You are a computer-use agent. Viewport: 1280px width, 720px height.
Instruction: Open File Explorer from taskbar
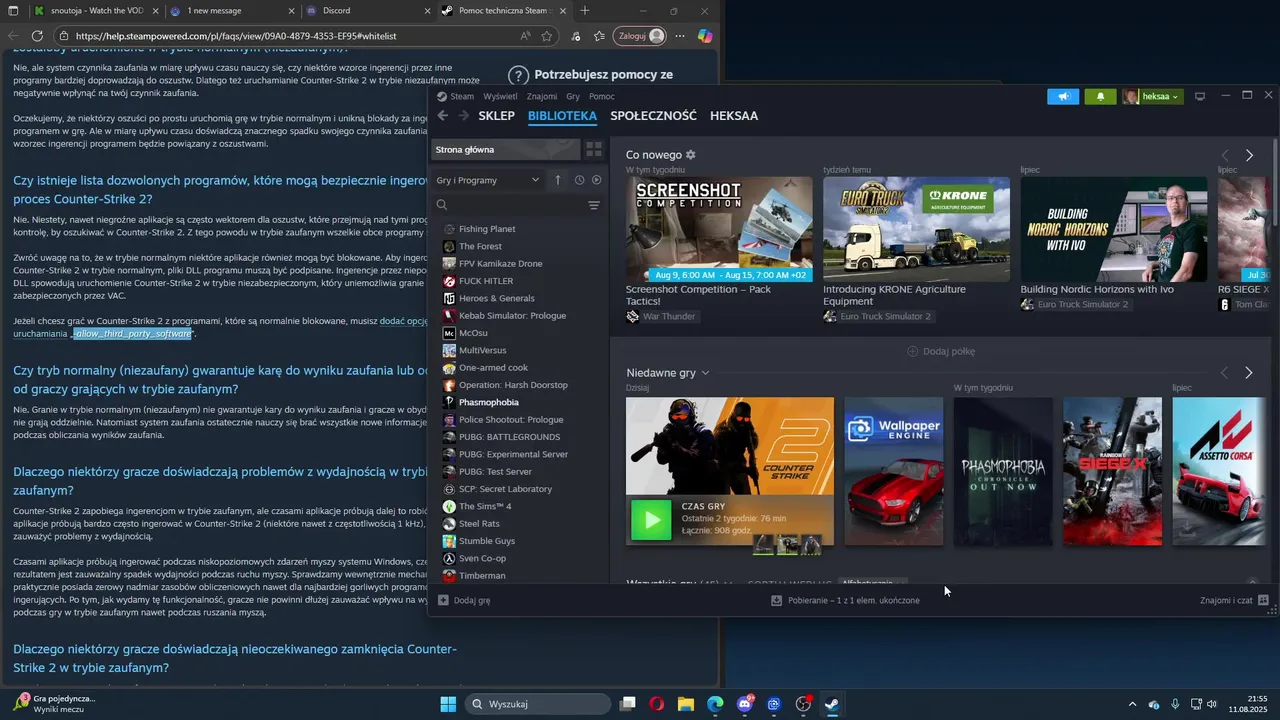click(686, 704)
